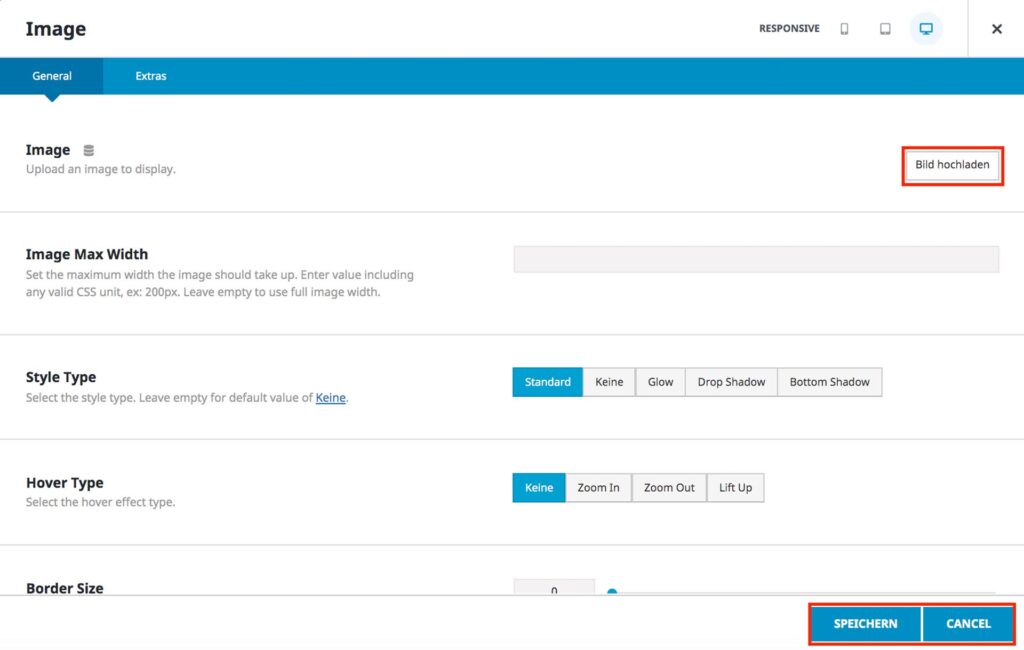Click the 'Select the hover effect type.' text
This screenshot has height=650, width=1024.
point(101,502)
